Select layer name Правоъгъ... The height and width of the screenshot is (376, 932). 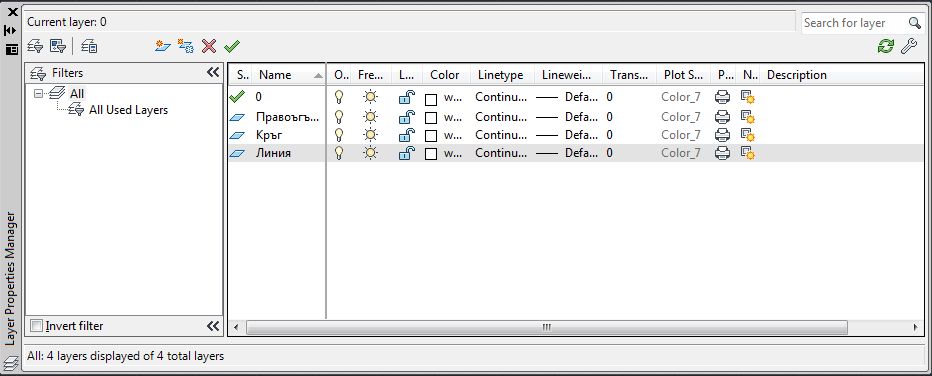coord(288,116)
